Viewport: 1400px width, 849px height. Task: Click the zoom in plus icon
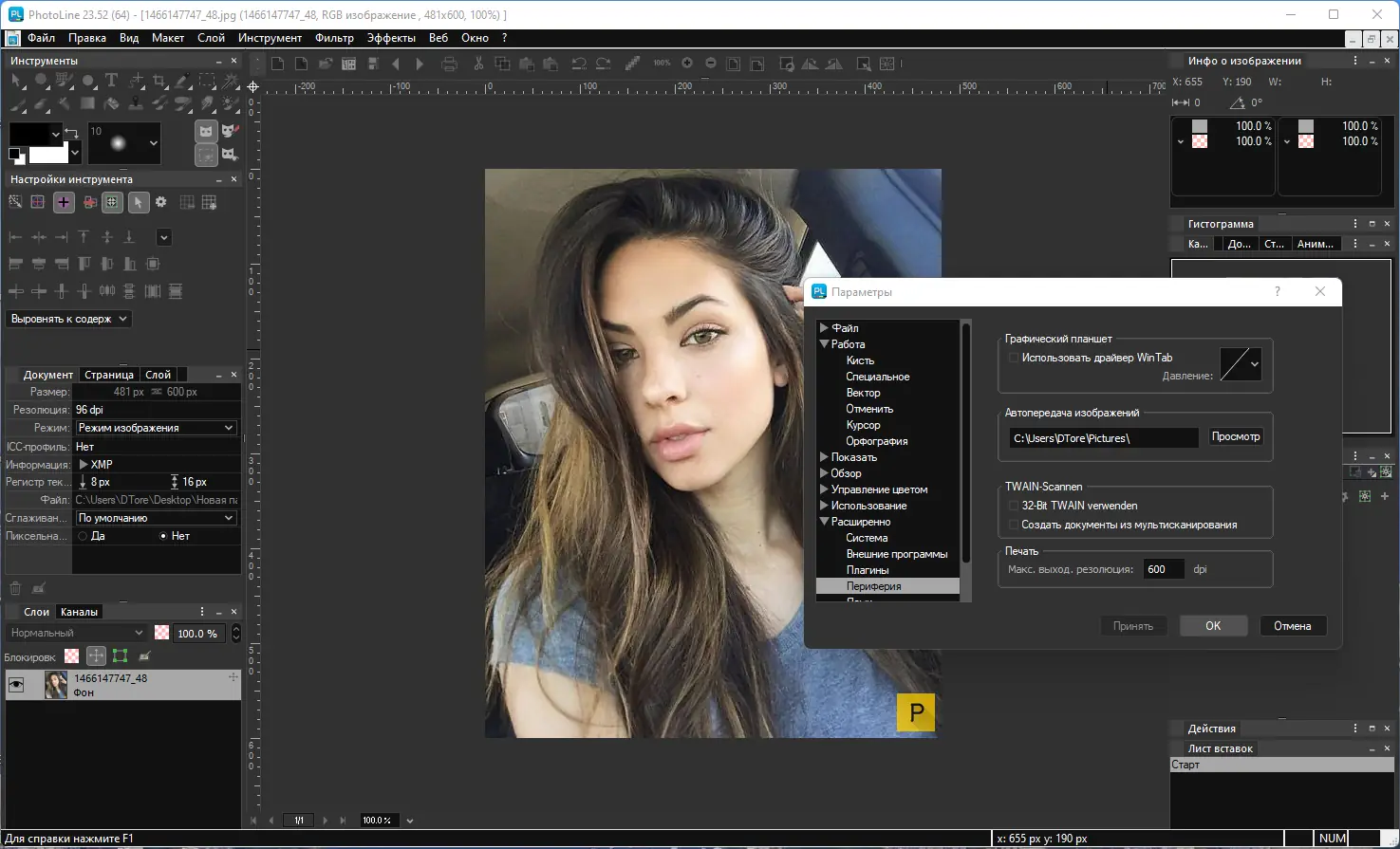(687, 64)
